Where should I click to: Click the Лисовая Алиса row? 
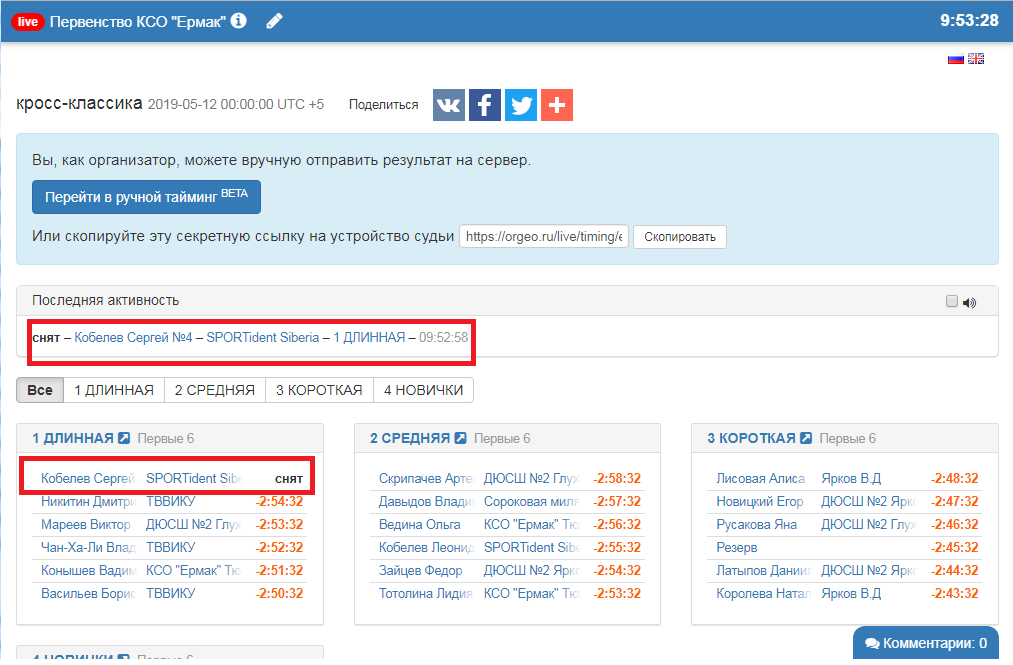tap(845, 479)
